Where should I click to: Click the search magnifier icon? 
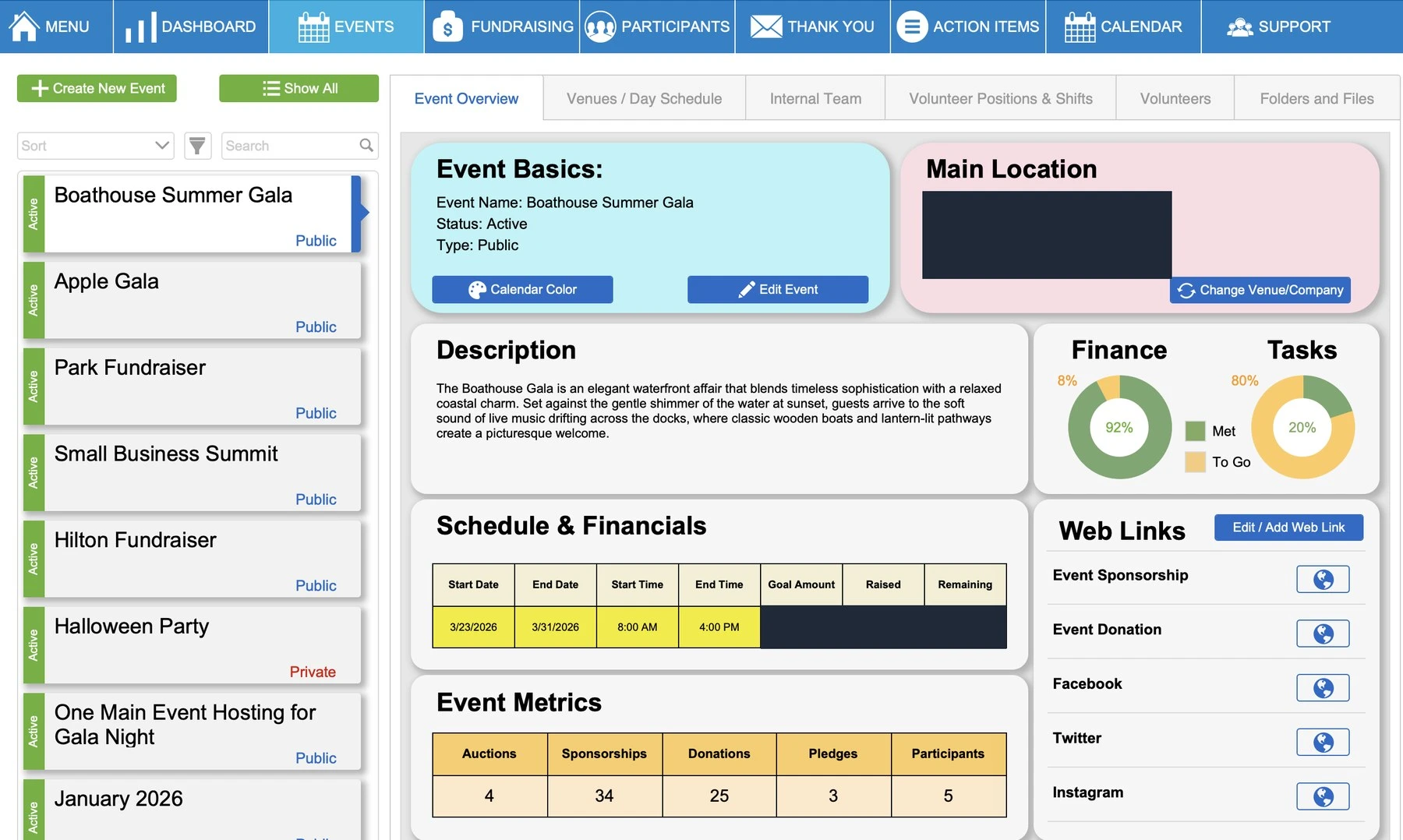366,145
